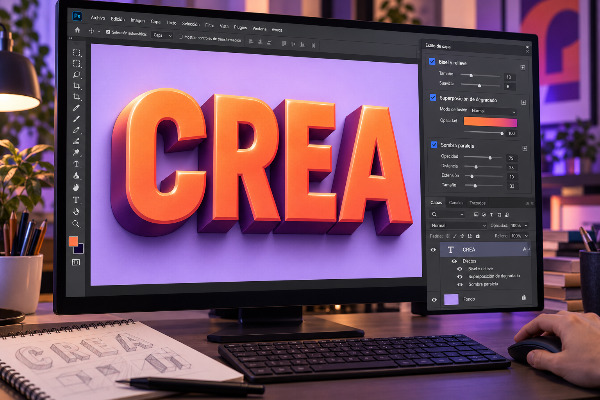Screen dimensions: 600x400
Task: Click the align horizontal centers icon
Action: coord(260,42)
